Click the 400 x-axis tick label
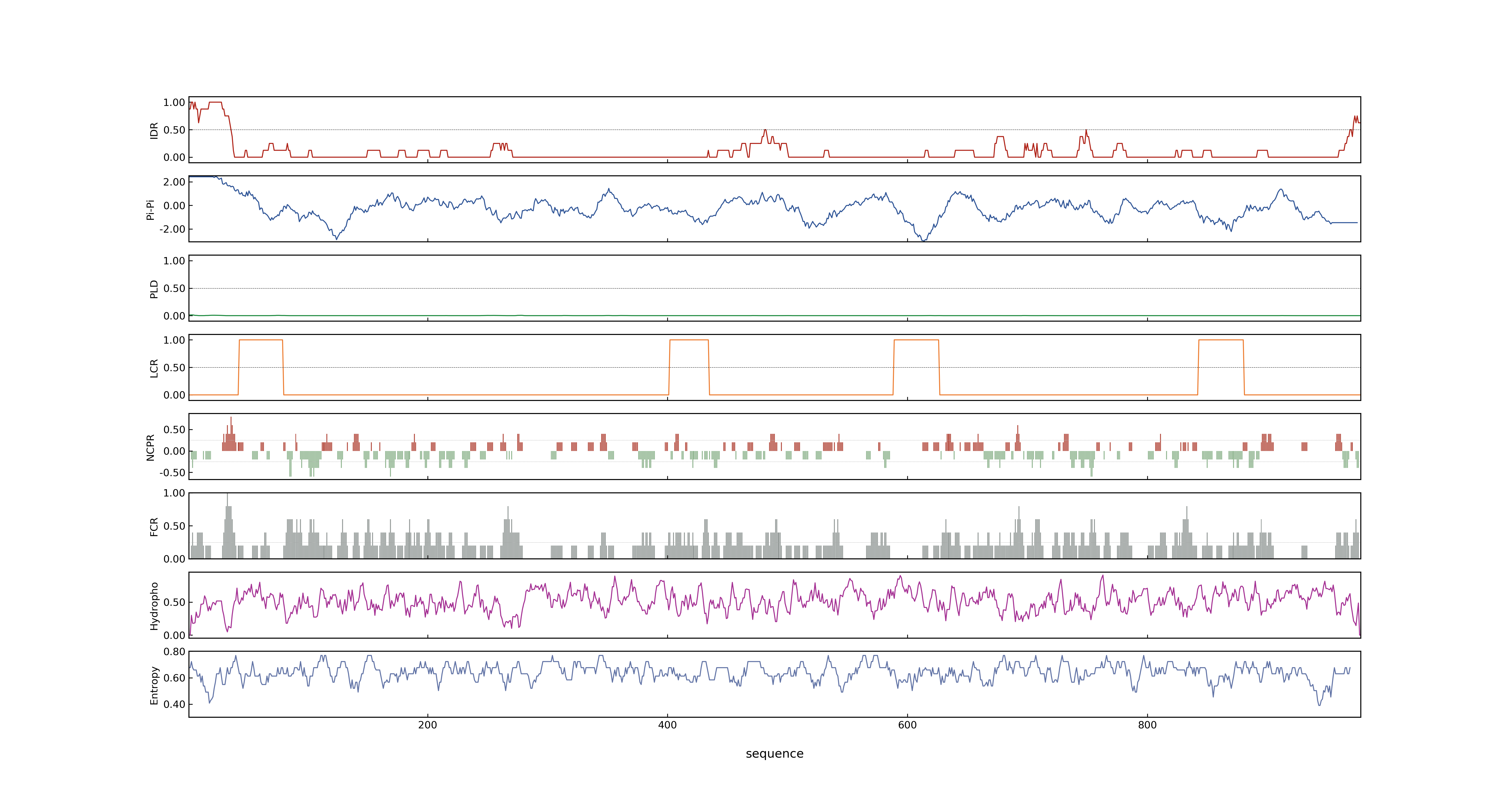Viewport: 1512px width, 806px height. 667,725
